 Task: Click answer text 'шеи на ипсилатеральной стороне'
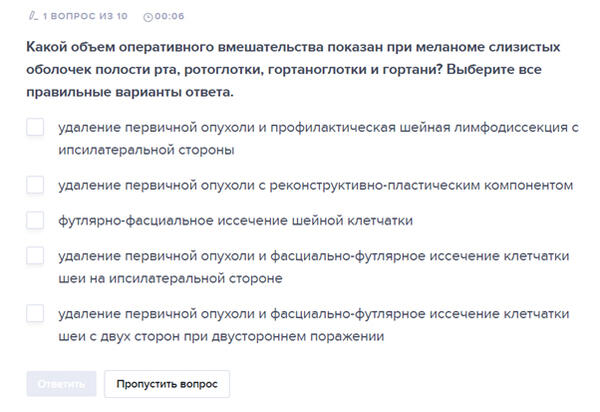coord(170,277)
